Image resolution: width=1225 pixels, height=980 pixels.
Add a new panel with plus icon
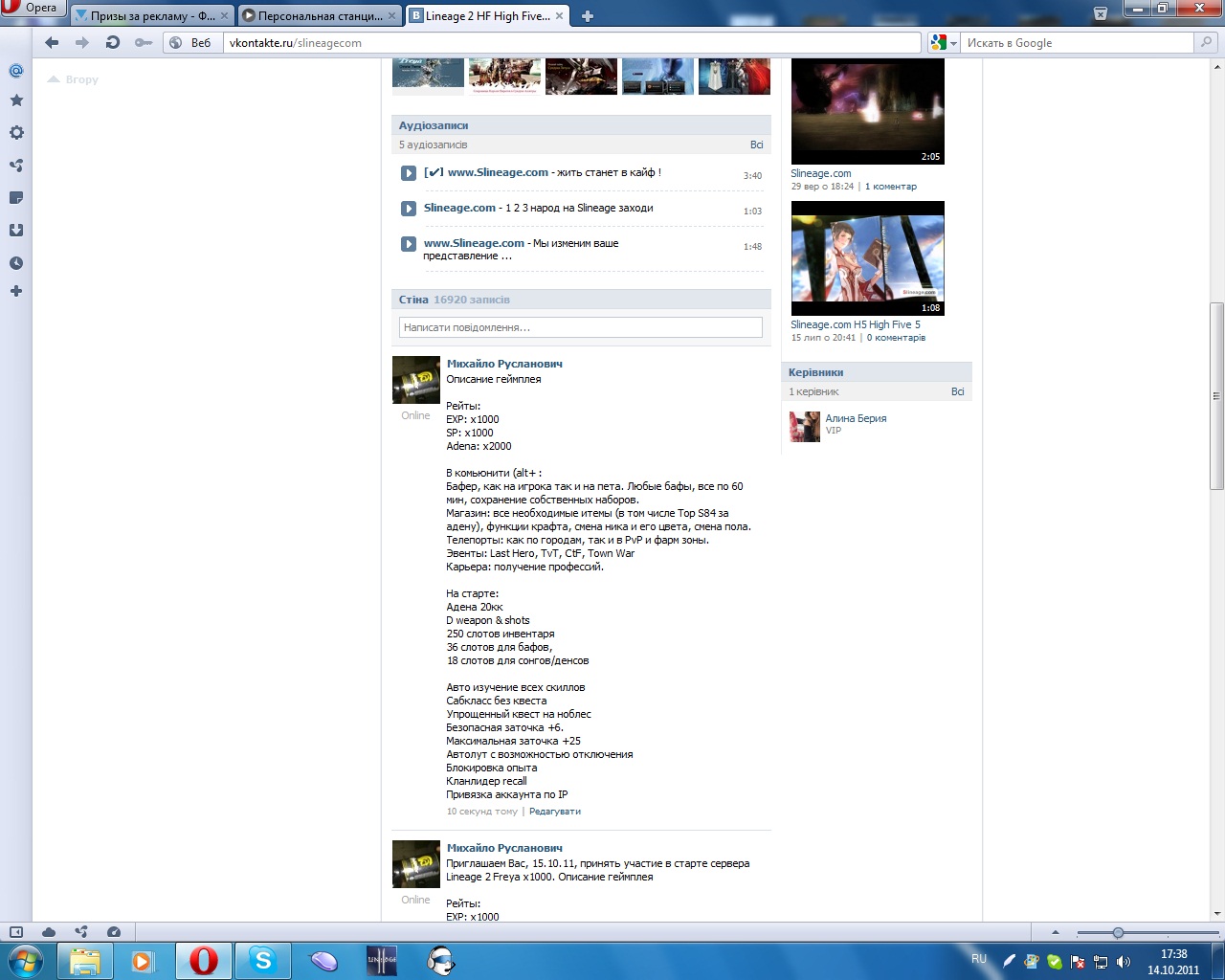tap(16, 291)
